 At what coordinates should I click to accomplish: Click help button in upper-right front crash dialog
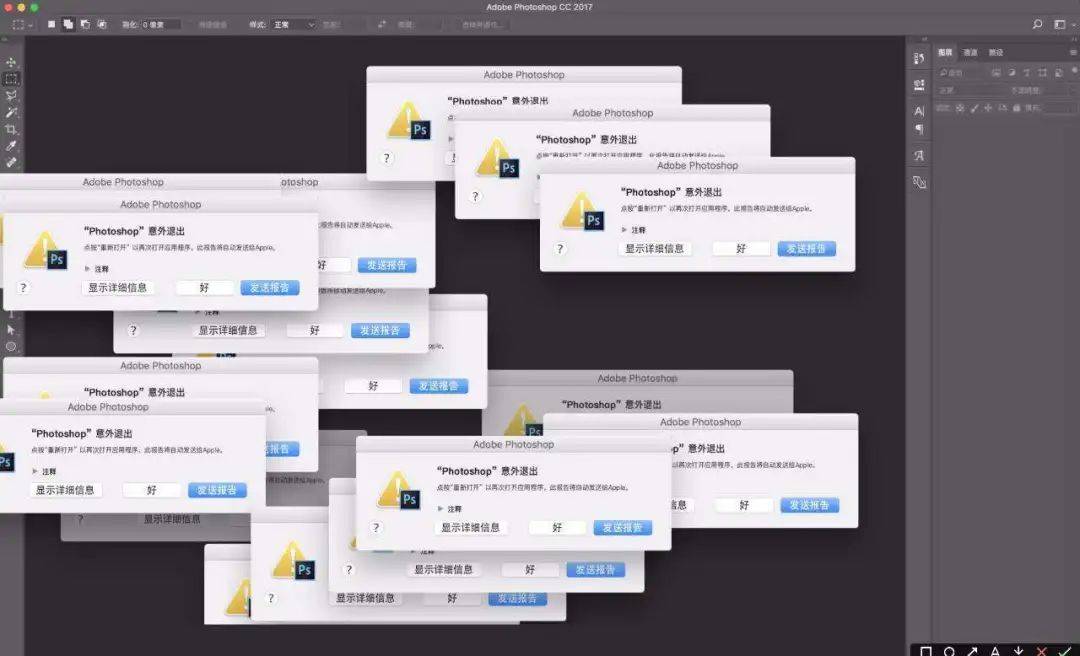point(560,249)
